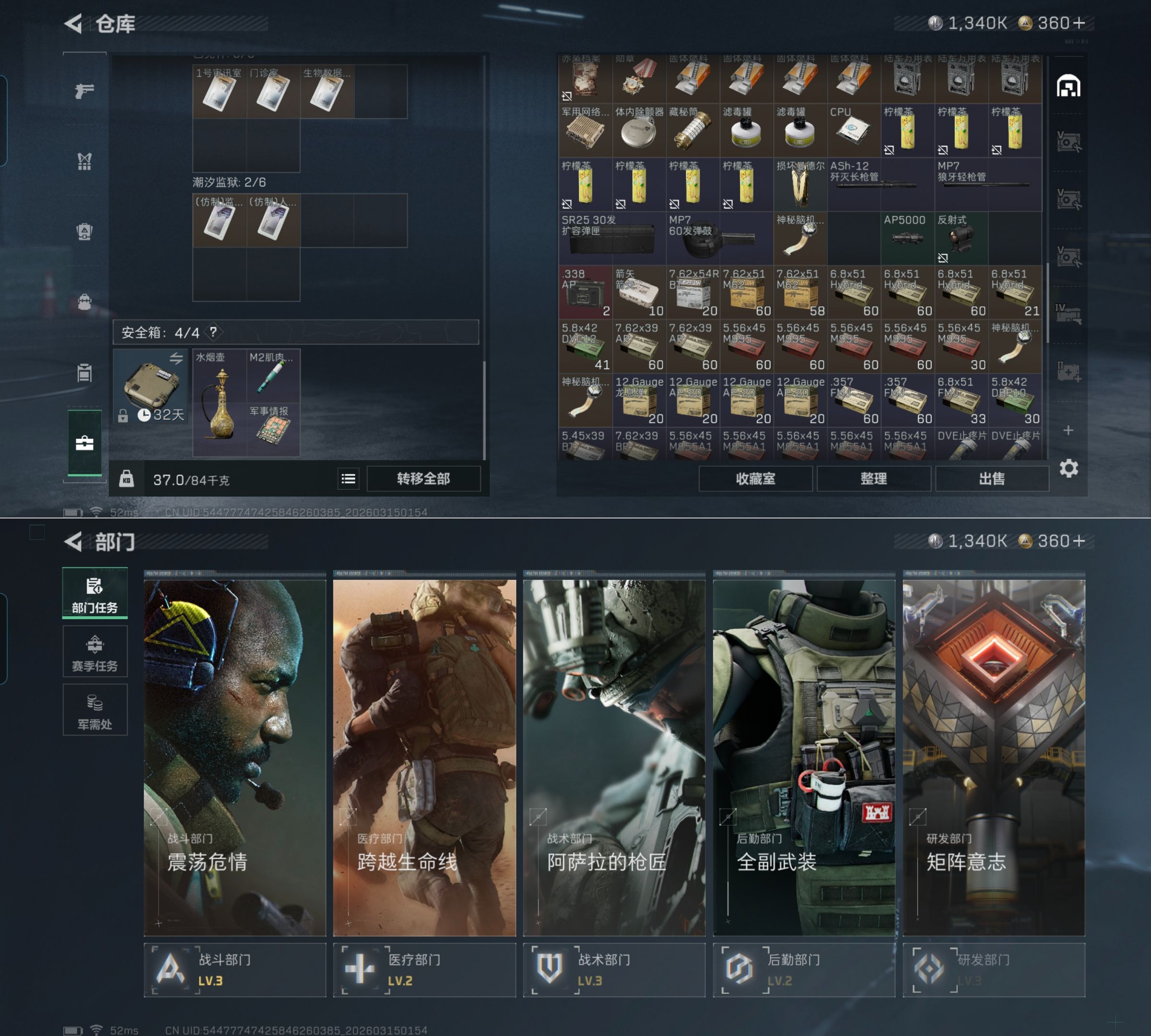Select the backpack sidebar icon
The width and height of the screenshot is (1151, 1036).
[x=84, y=302]
